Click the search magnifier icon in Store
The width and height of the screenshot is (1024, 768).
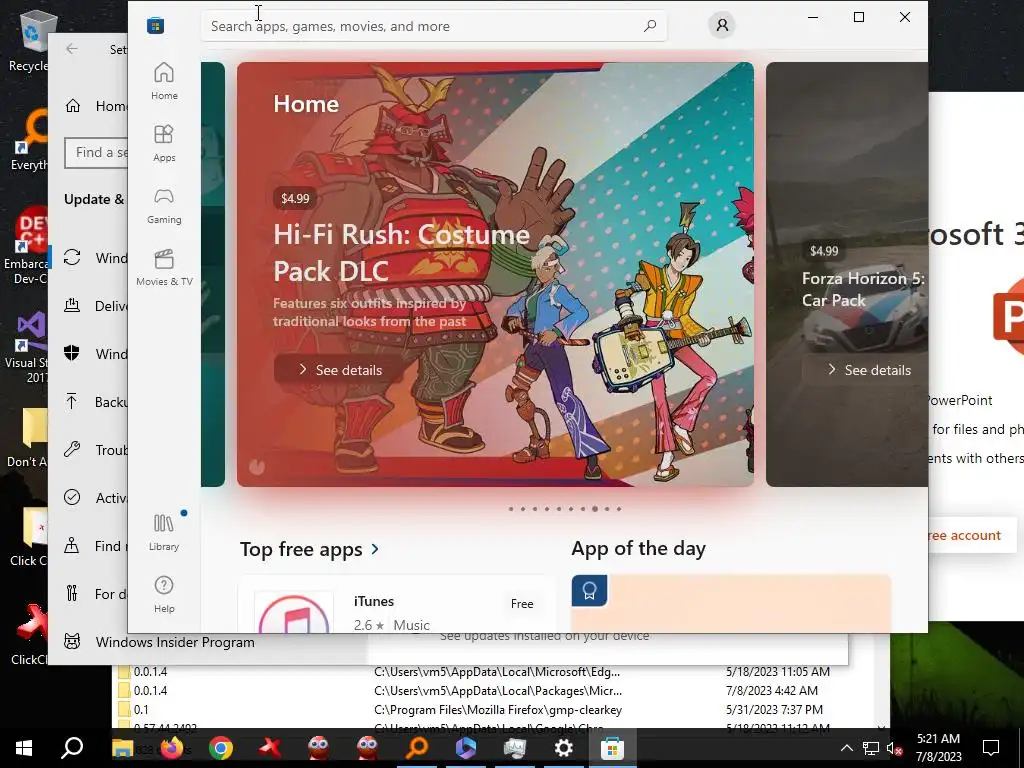click(x=650, y=26)
